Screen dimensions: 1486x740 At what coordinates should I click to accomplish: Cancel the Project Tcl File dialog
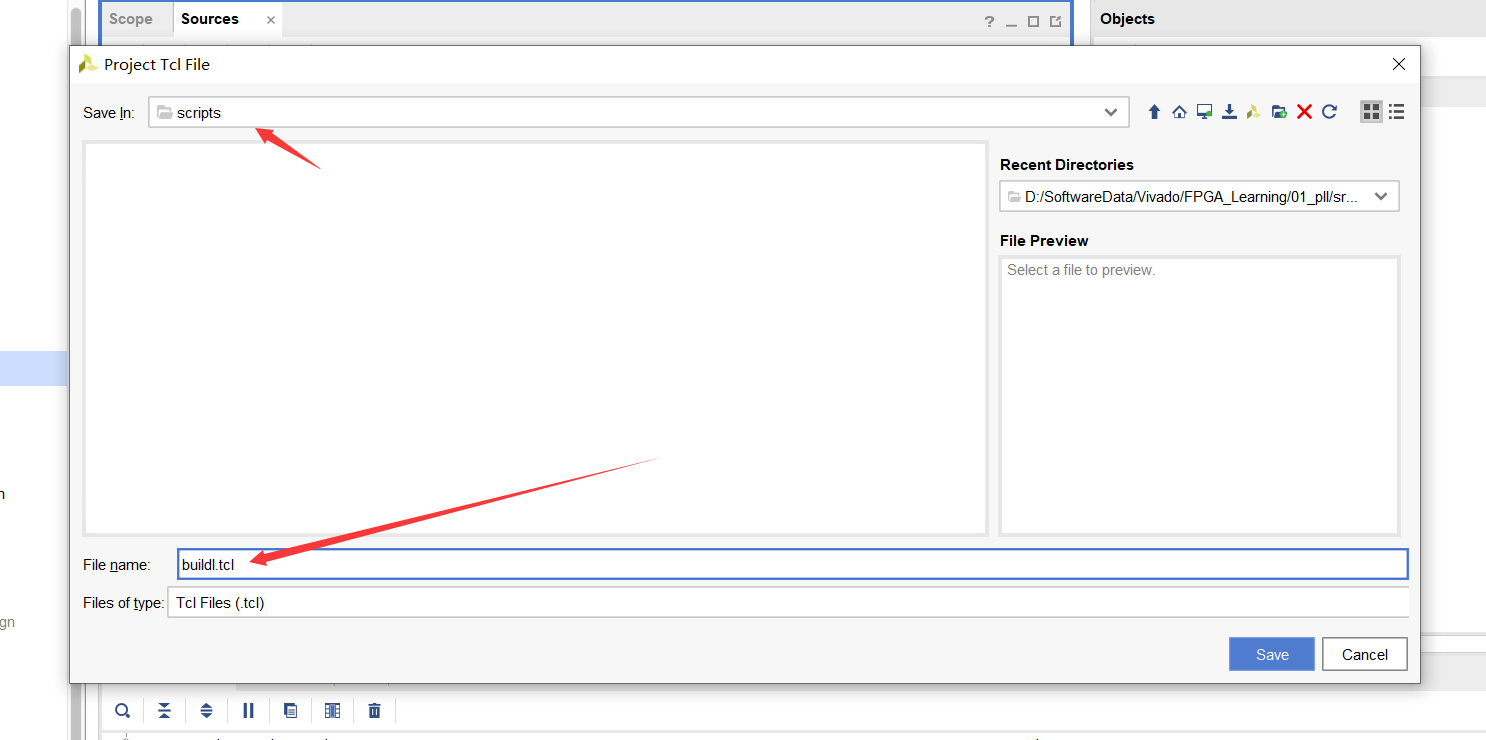point(1364,654)
